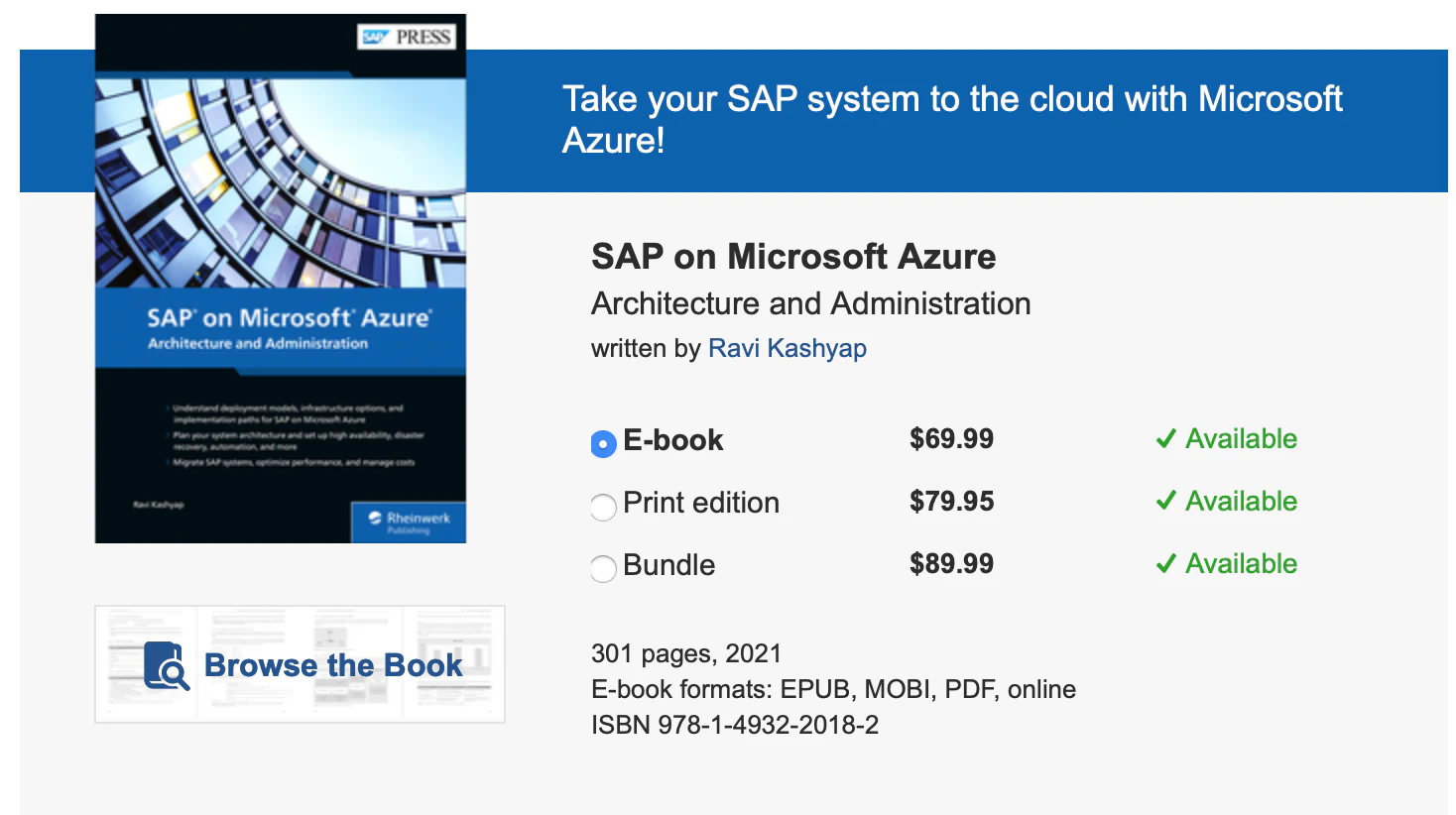1456x815 pixels.
Task: Click the green checkmark beside Bundle availability
Action: (1166, 564)
